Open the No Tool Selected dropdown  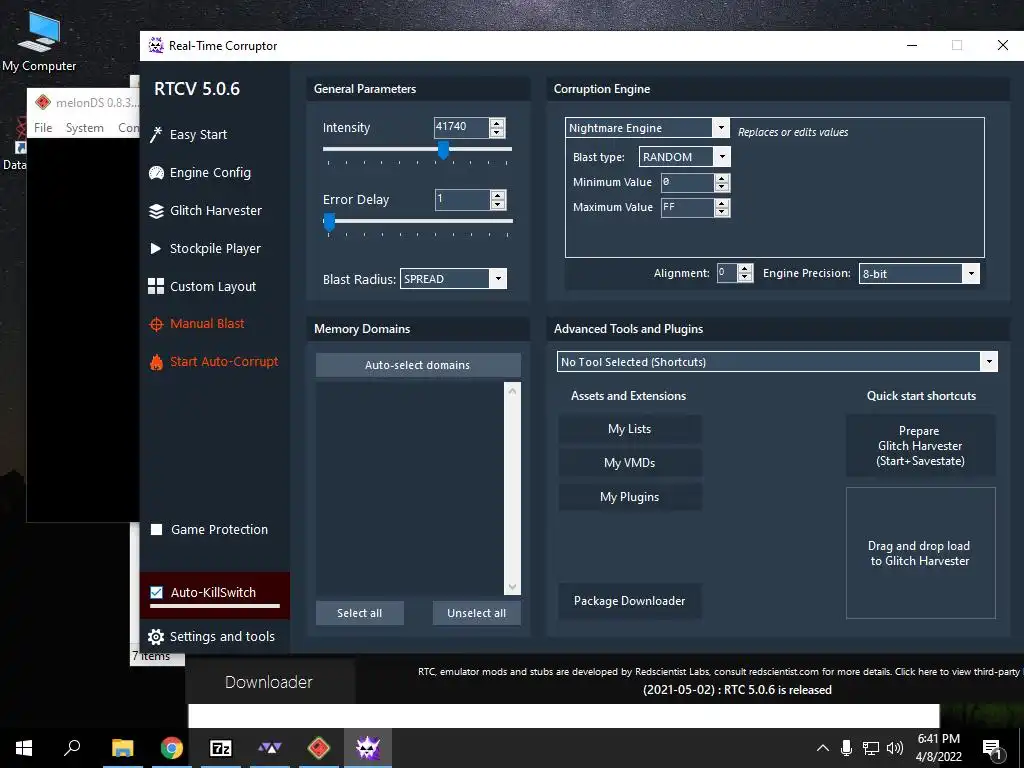pyautogui.click(x=989, y=362)
